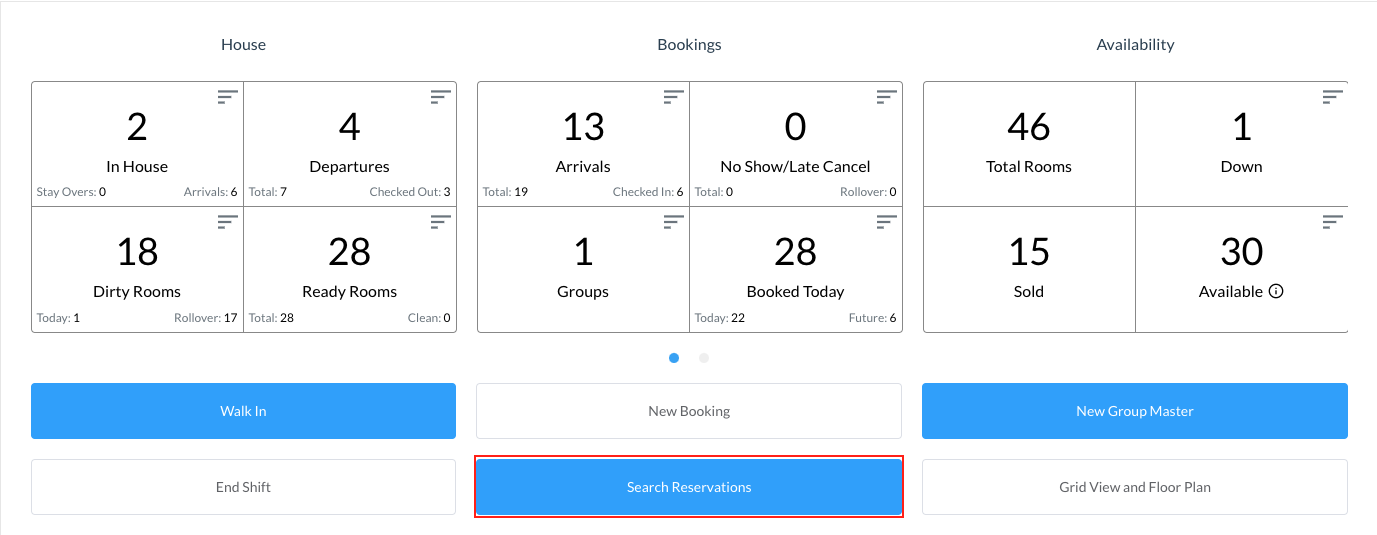Open filter icon on Available tile
The height and width of the screenshot is (535, 1377).
click(1332, 221)
